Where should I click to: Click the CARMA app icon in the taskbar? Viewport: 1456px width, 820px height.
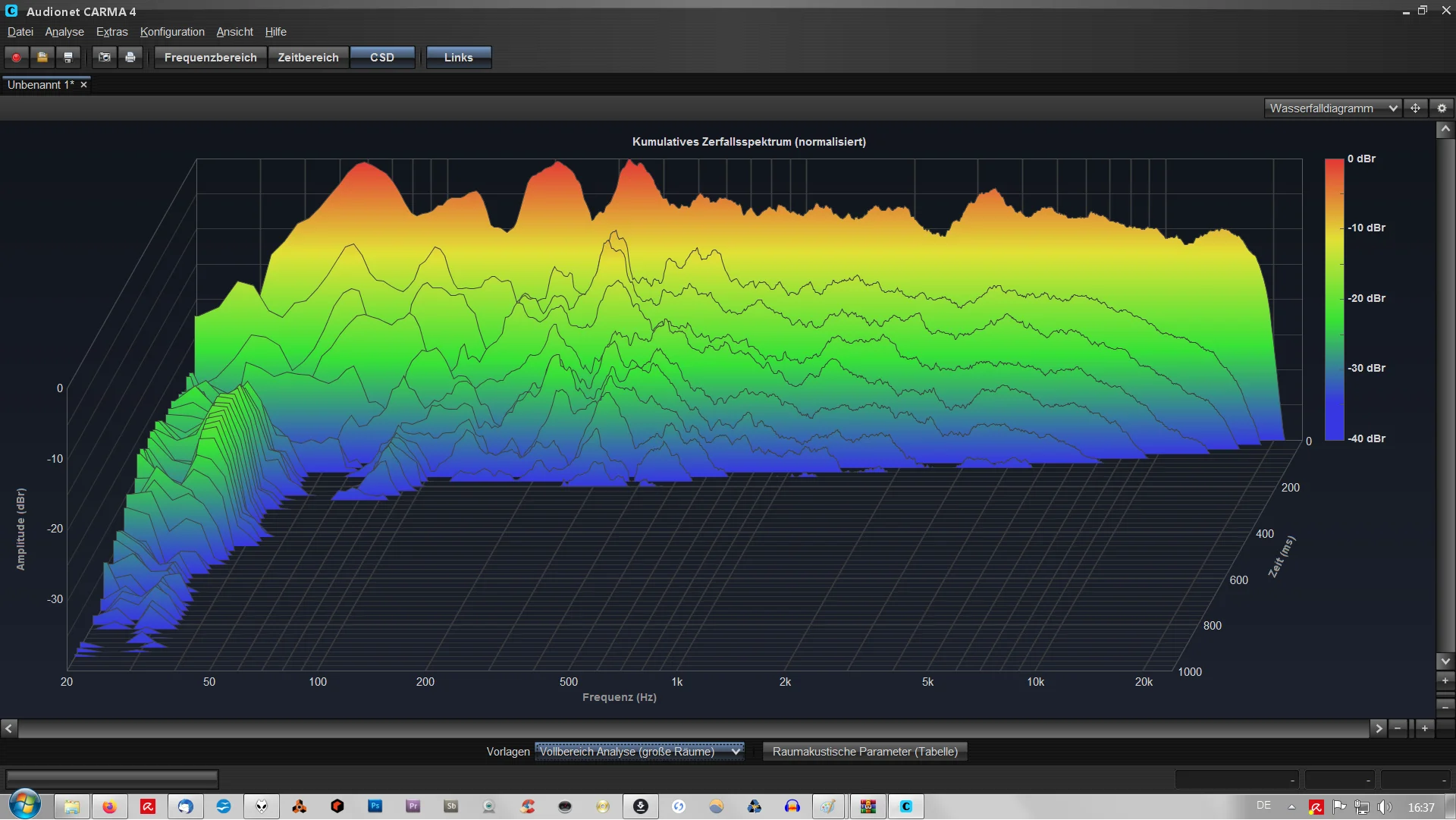pos(906,806)
